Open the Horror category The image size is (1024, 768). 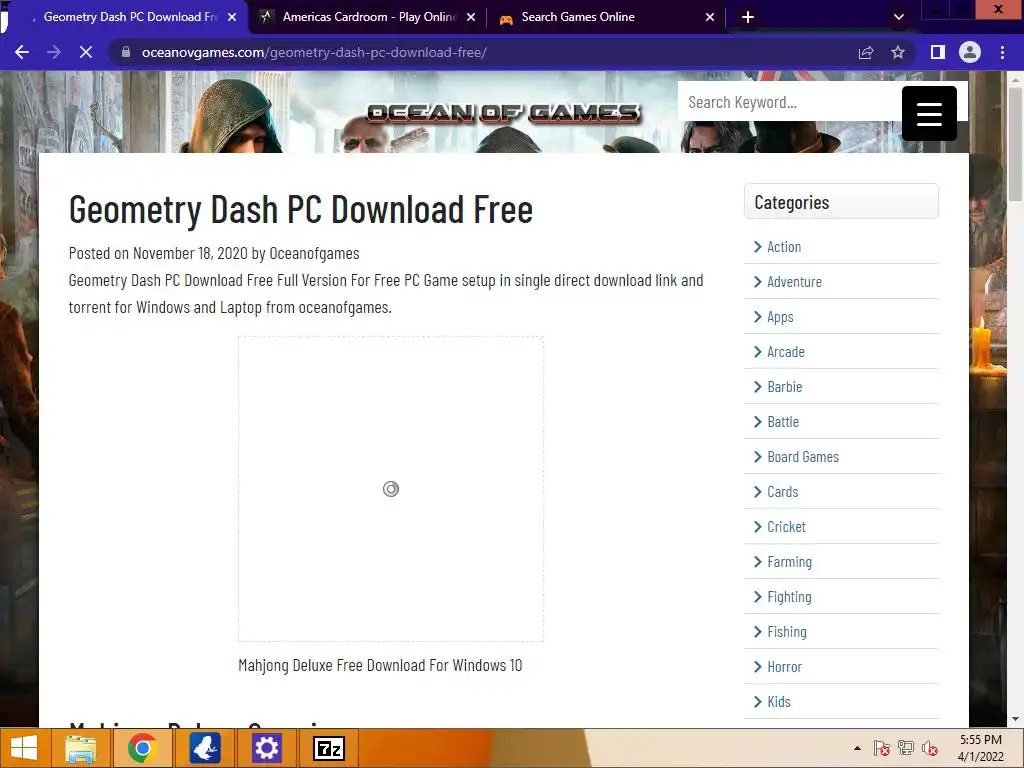[x=784, y=667]
